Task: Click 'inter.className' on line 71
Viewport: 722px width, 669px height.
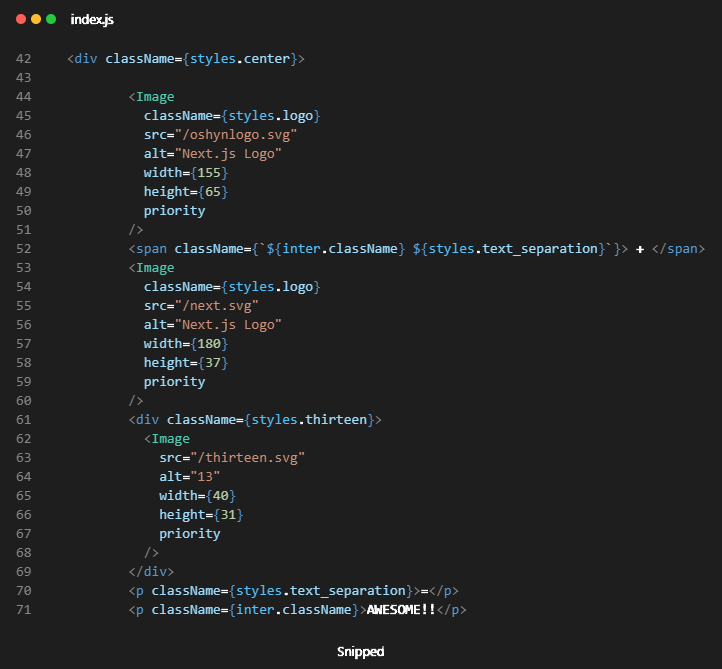Action: 294,610
